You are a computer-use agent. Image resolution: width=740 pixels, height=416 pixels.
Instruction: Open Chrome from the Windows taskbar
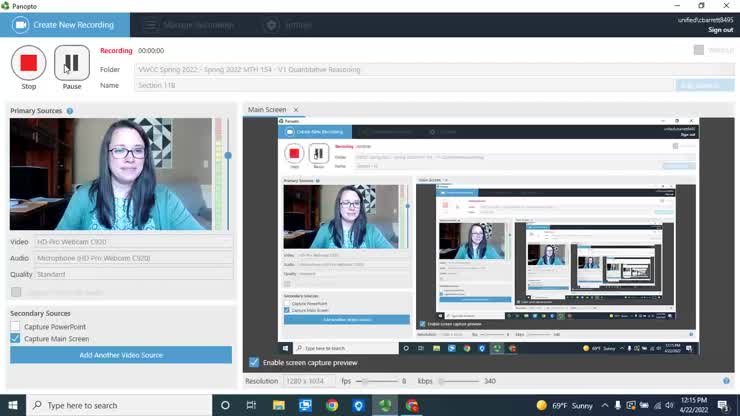tap(332, 405)
